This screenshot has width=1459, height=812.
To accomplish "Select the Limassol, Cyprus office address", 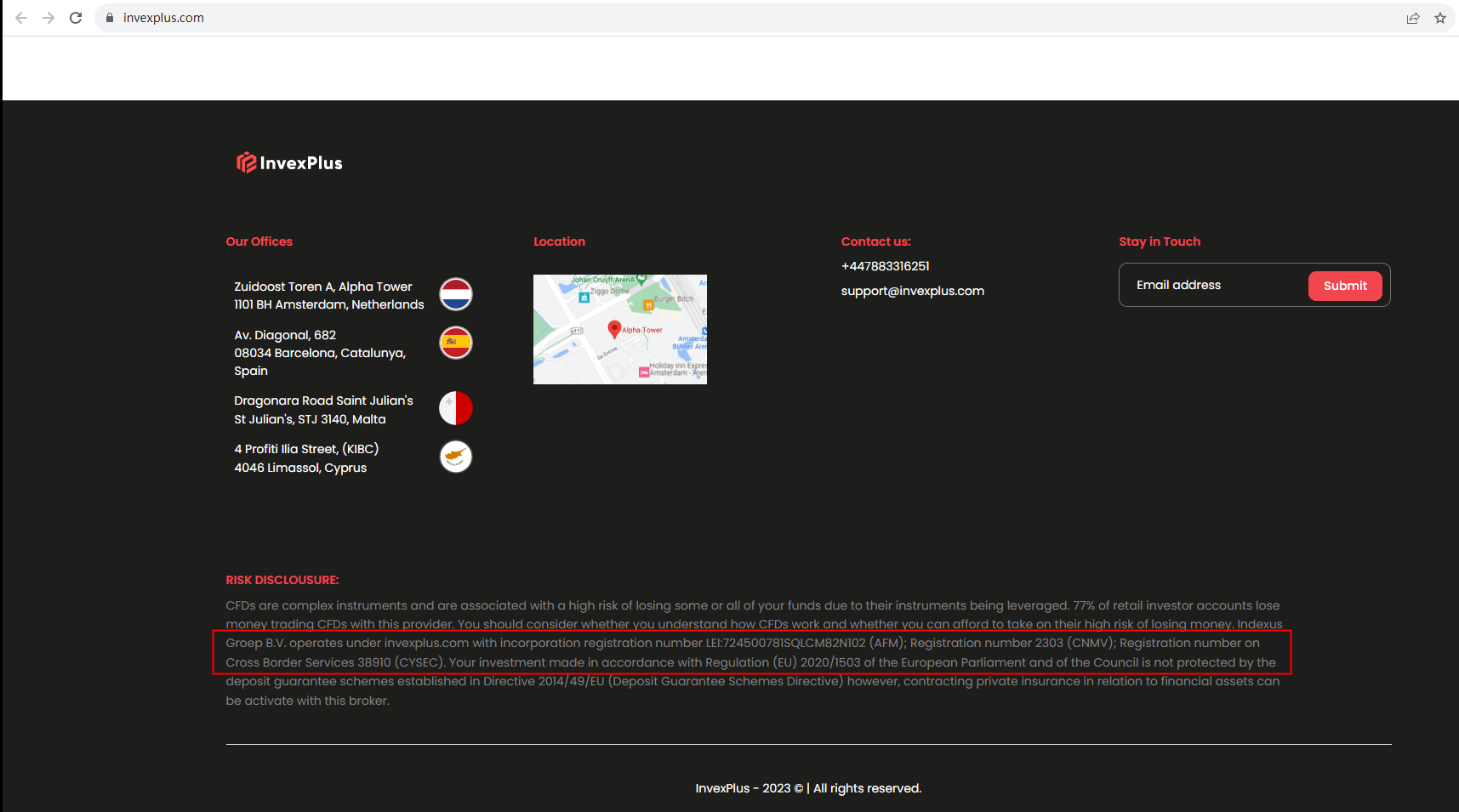I will tap(306, 458).
